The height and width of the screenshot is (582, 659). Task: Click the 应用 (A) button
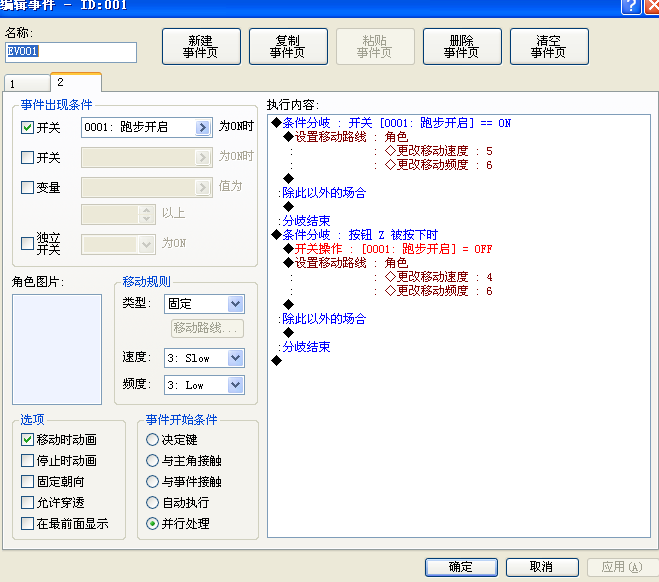[x=622, y=567]
